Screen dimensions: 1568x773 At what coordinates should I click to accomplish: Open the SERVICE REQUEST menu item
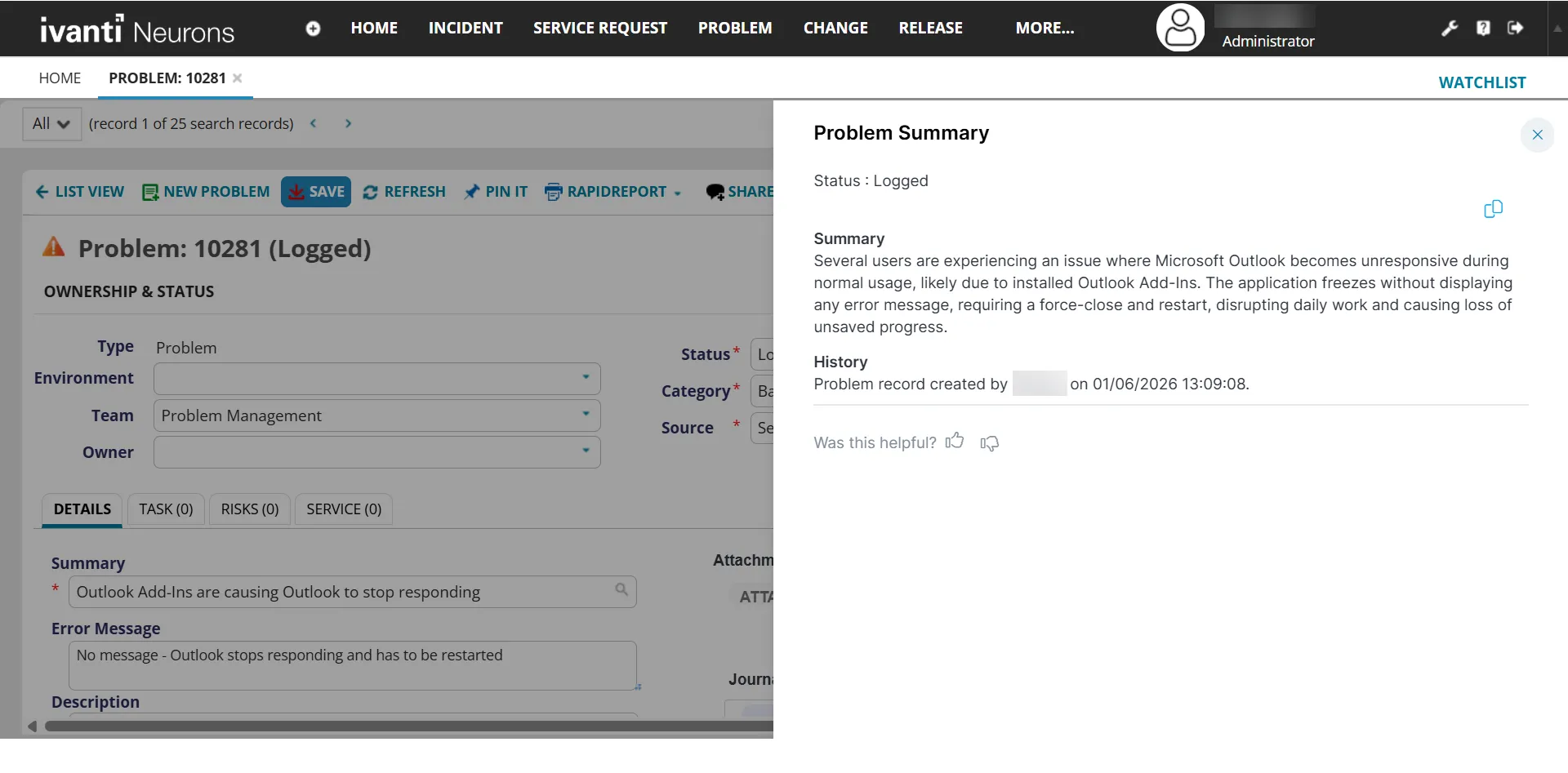pyautogui.click(x=600, y=28)
